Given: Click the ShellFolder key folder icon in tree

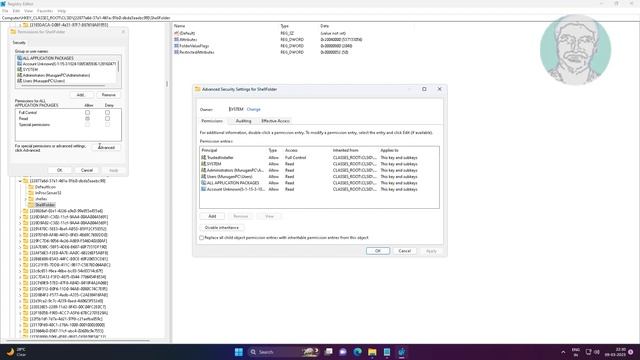Looking at the screenshot, I should point(31,204).
